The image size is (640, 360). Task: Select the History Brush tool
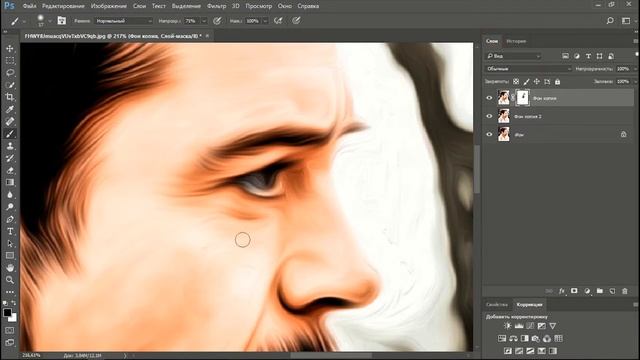(x=10, y=158)
